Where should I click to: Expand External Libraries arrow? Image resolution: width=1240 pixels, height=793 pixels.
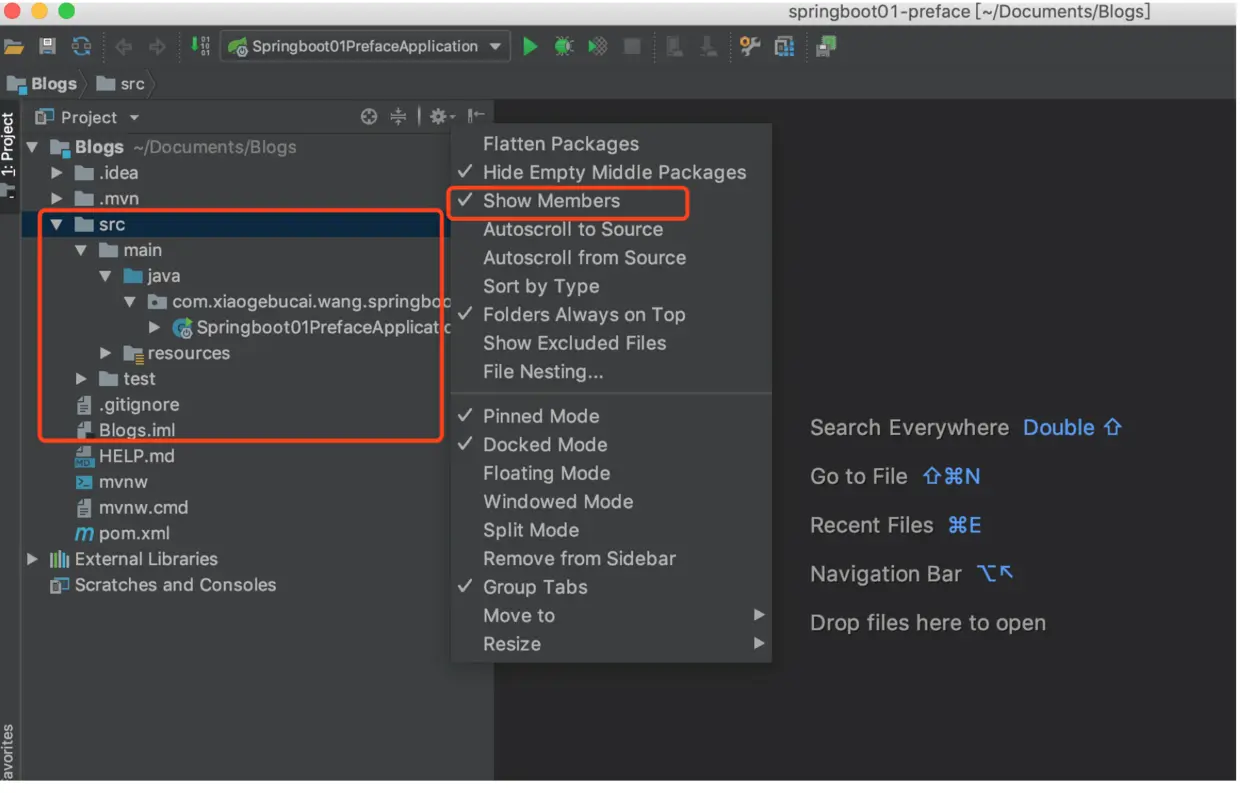pos(32,559)
